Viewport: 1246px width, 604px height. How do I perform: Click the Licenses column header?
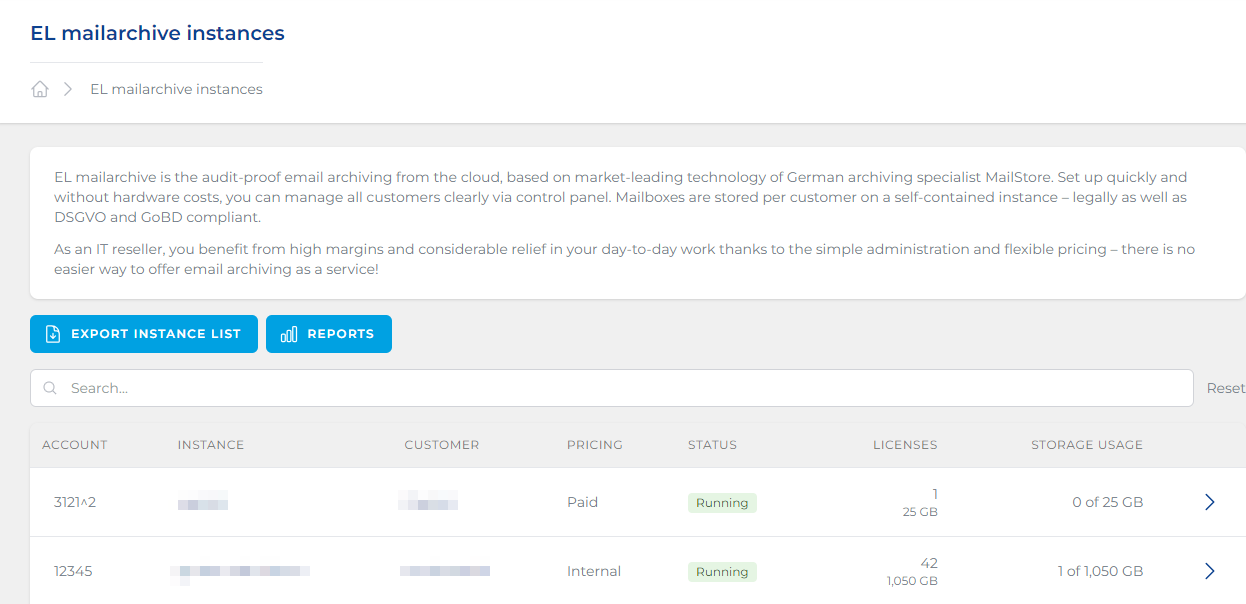click(x=904, y=445)
